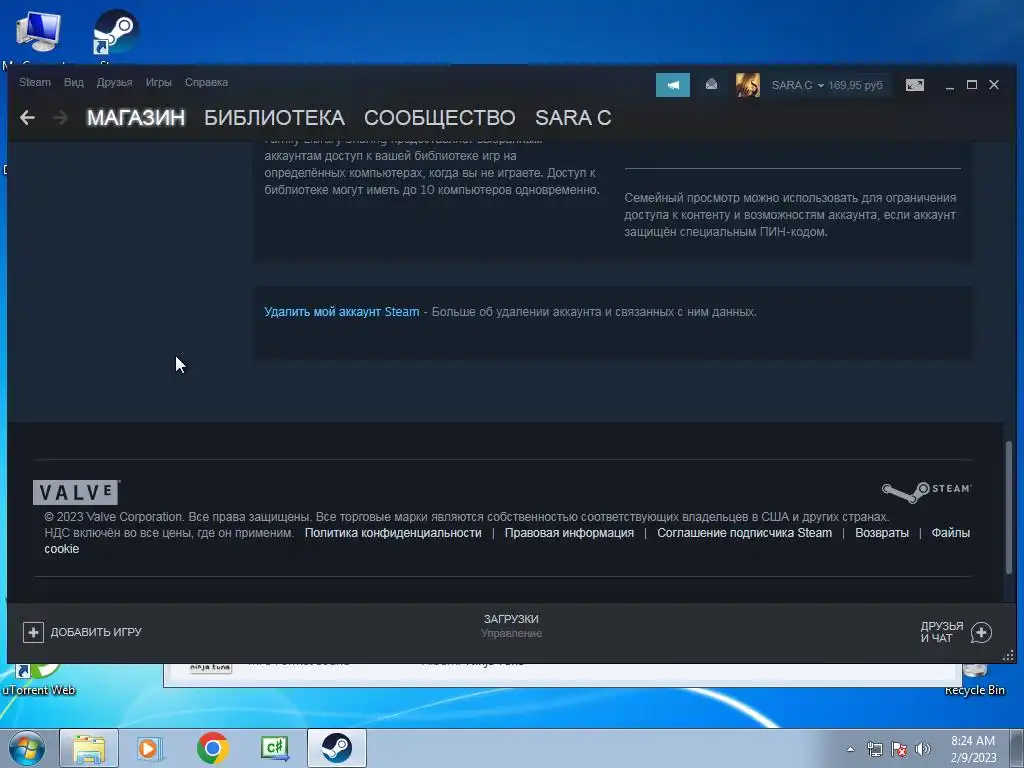Click the page vertical scrollbar thumb
The height and width of the screenshot is (768, 1024).
[x=1009, y=506]
